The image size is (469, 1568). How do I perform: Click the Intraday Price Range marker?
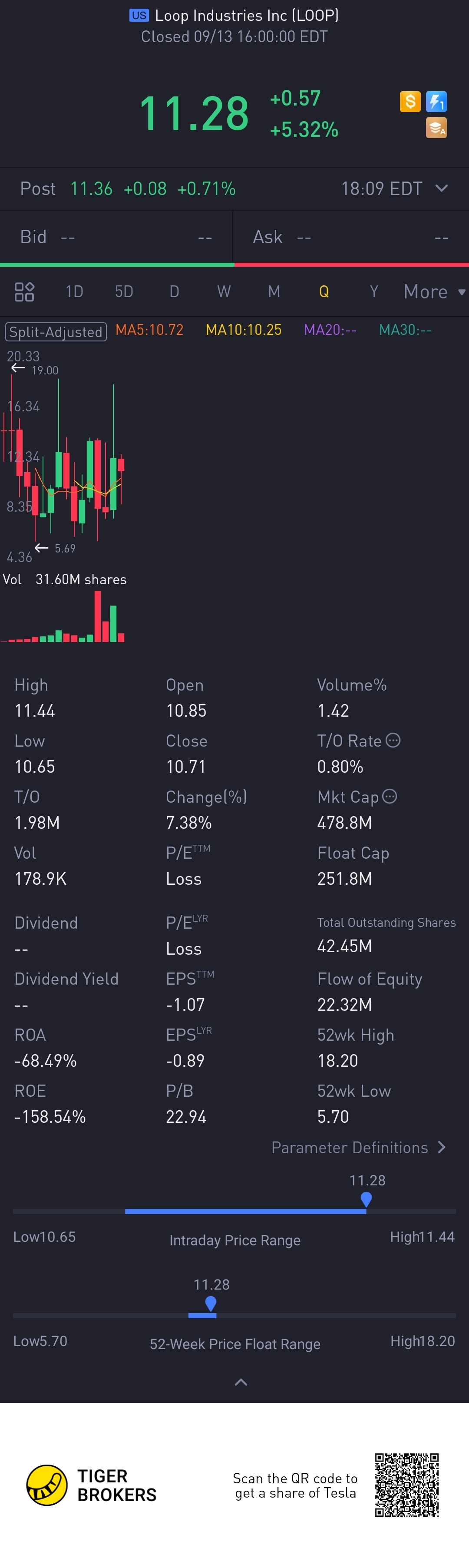tap(366, 1198)
